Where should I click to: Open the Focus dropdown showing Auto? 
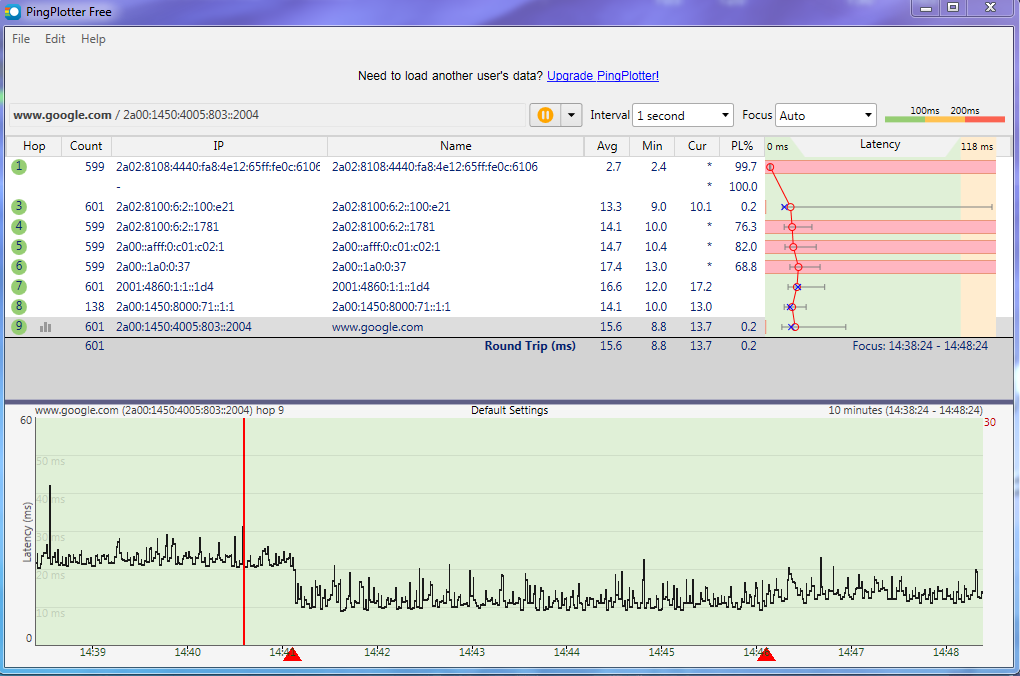(x=825, y=115)
